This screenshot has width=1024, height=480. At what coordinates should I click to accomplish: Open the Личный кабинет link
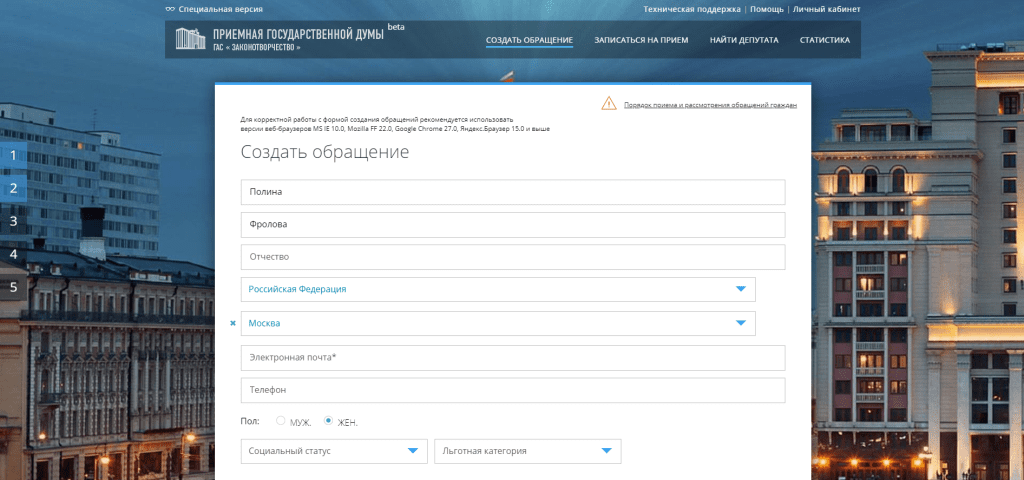827,9
